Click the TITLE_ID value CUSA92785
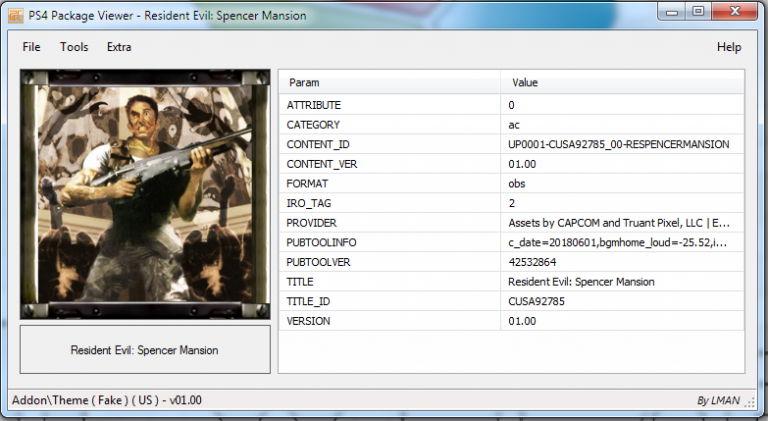Image resolution: width=768 pixels, height=421 pixels. [x=537, y=301]
